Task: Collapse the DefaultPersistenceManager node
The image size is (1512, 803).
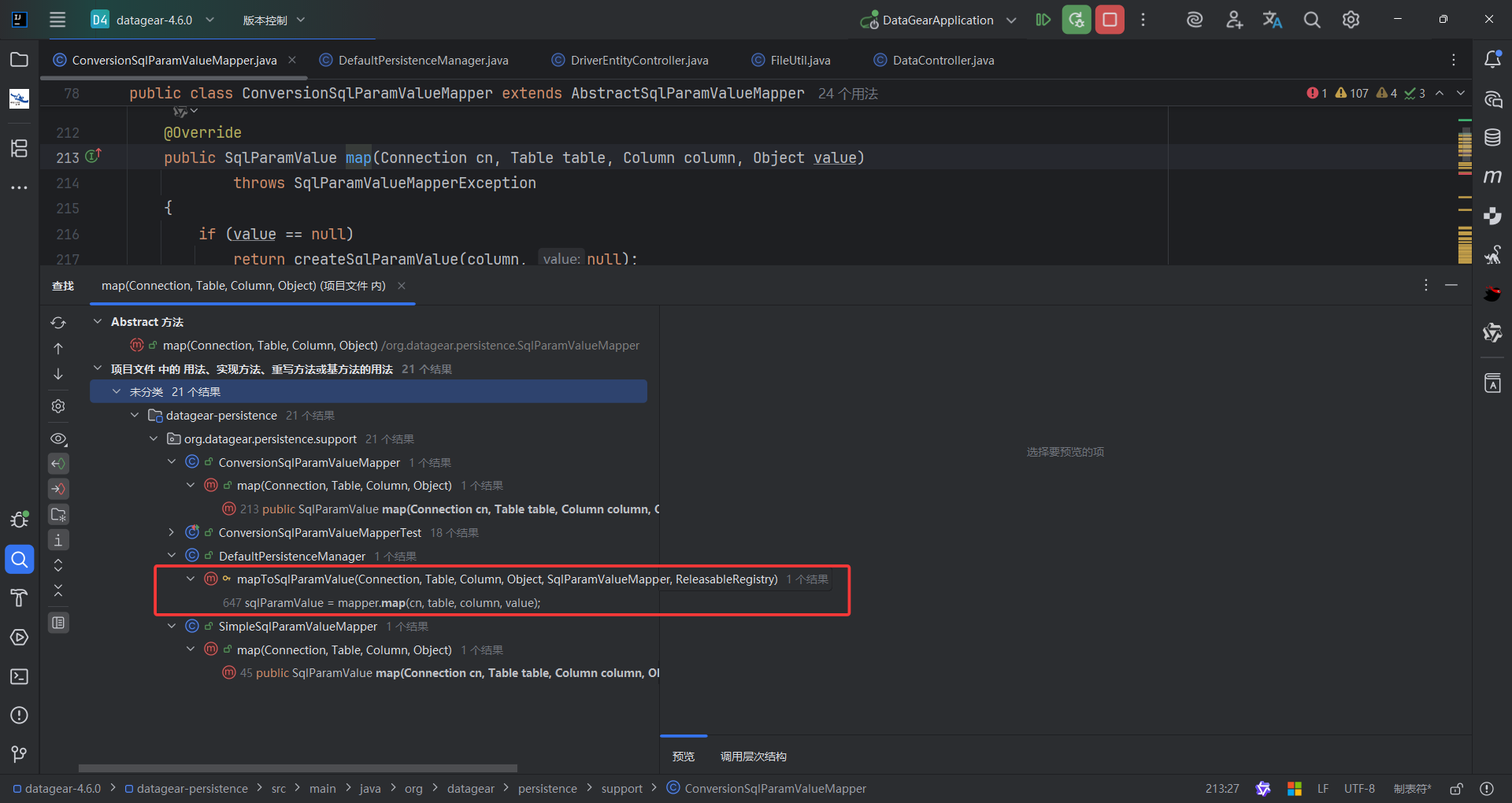Action: pyautogui.click(x=172, y=556)
